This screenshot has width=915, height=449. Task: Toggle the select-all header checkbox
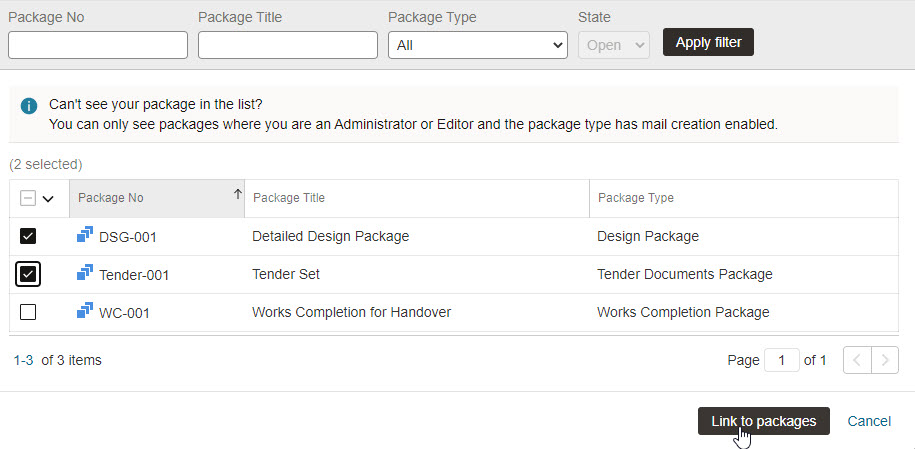pyautogui.click(x=27, y=199)
